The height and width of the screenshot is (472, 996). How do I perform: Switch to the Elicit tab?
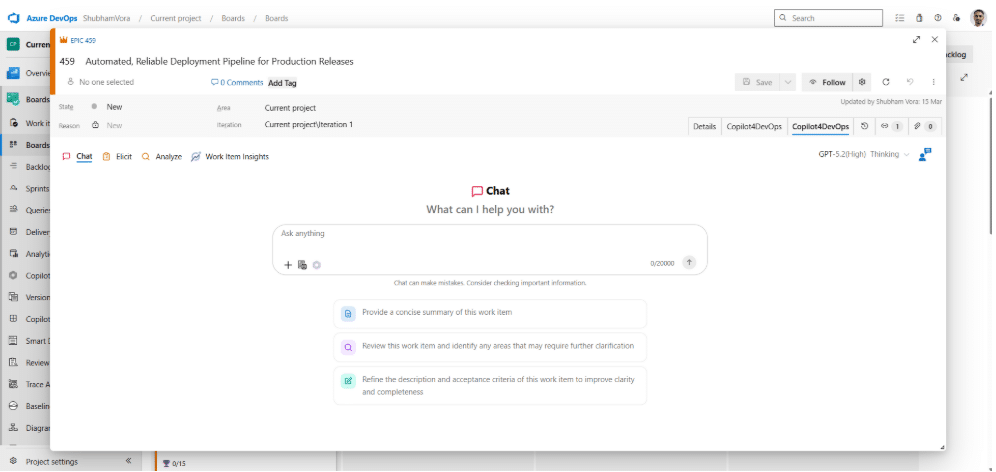point(117,157)
